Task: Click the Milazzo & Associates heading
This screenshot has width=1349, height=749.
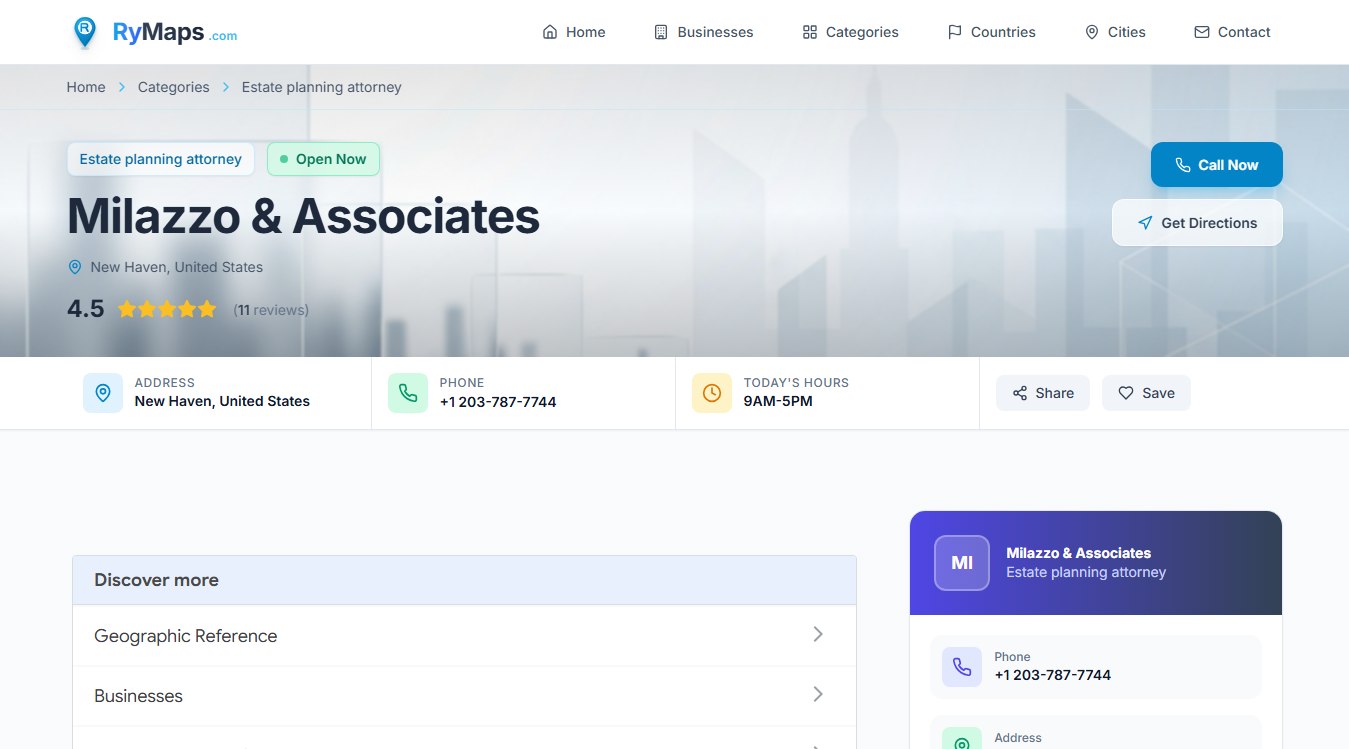Action: (x=303, y=216)
